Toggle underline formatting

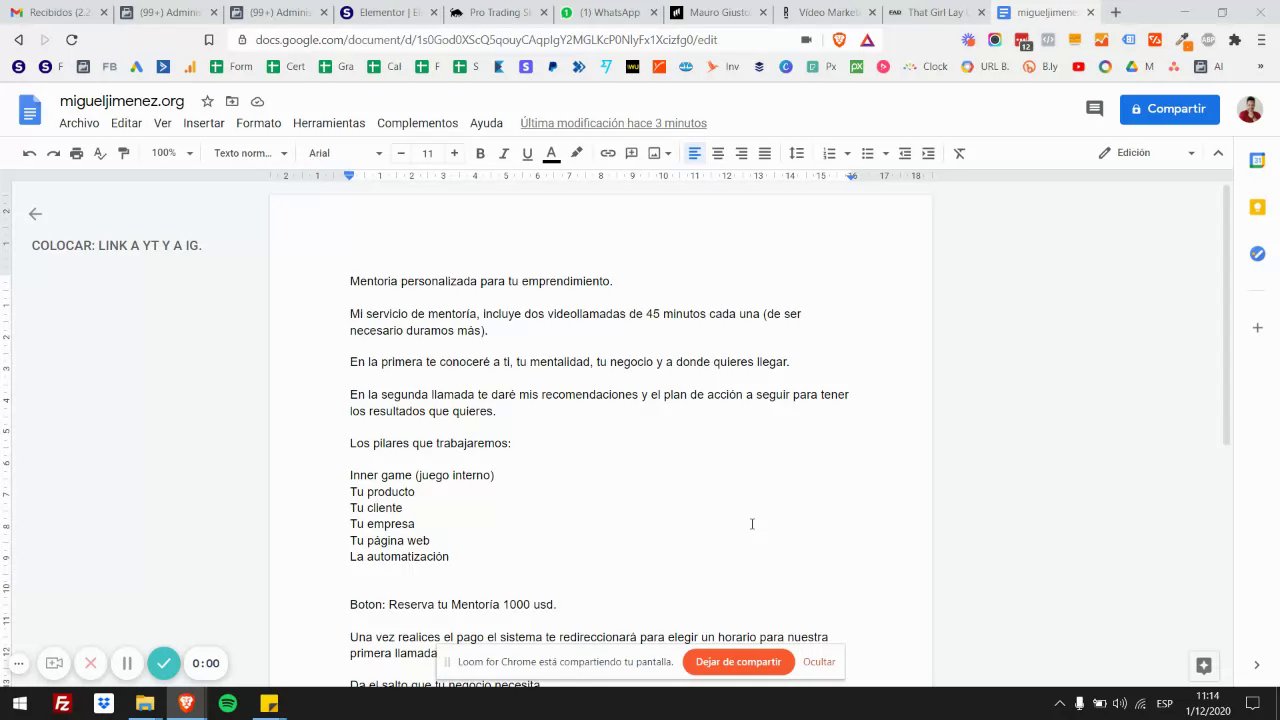[527, 153]
